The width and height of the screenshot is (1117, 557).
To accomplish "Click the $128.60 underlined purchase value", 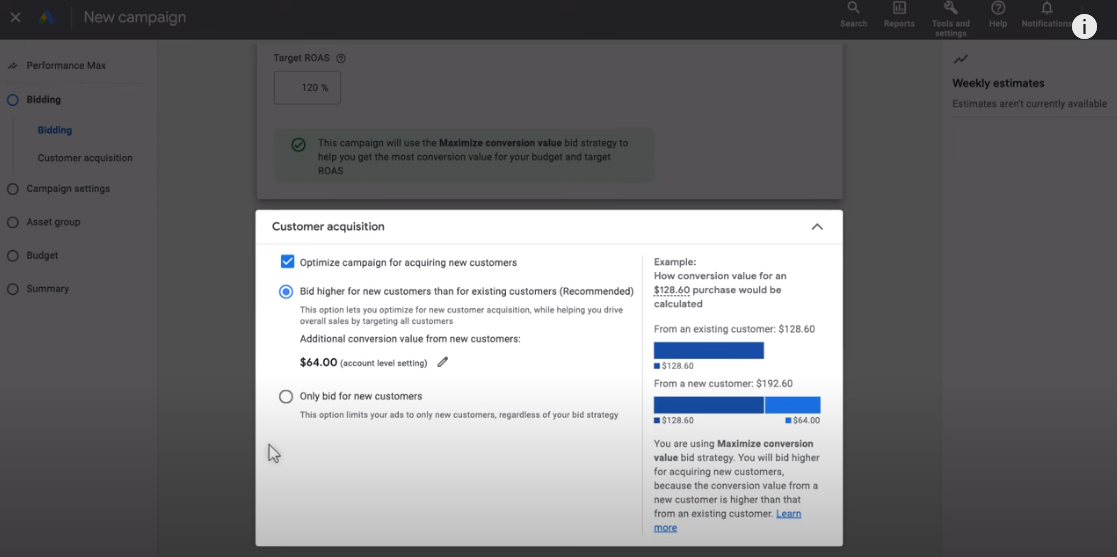I will pos(671,290).
